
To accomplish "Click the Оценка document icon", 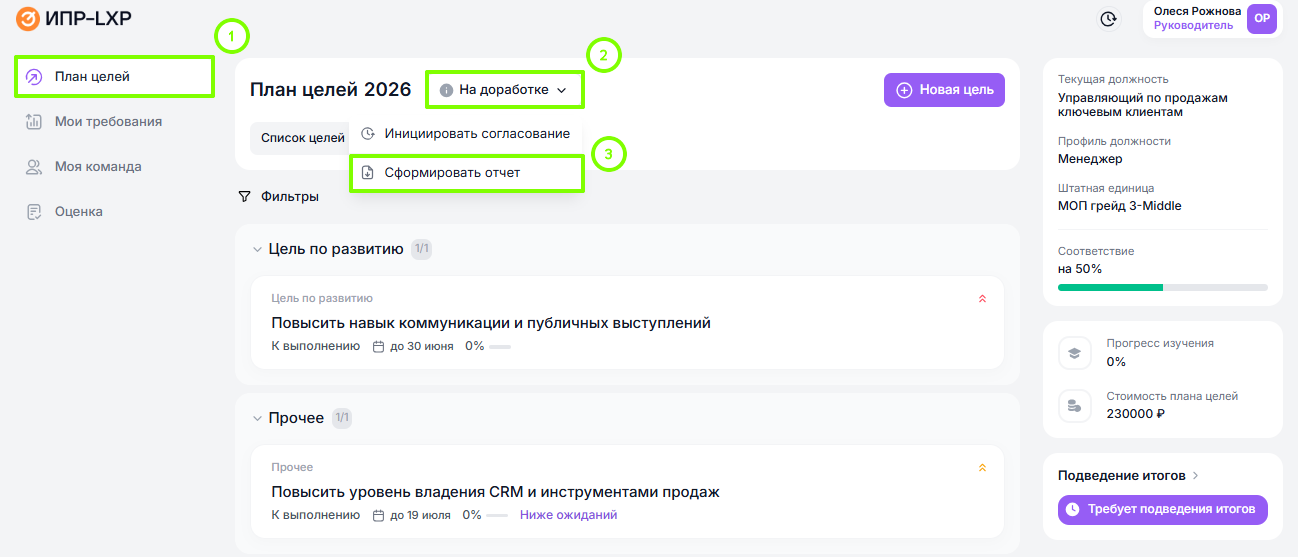I will pyautogui.click(x=34, y=211).
